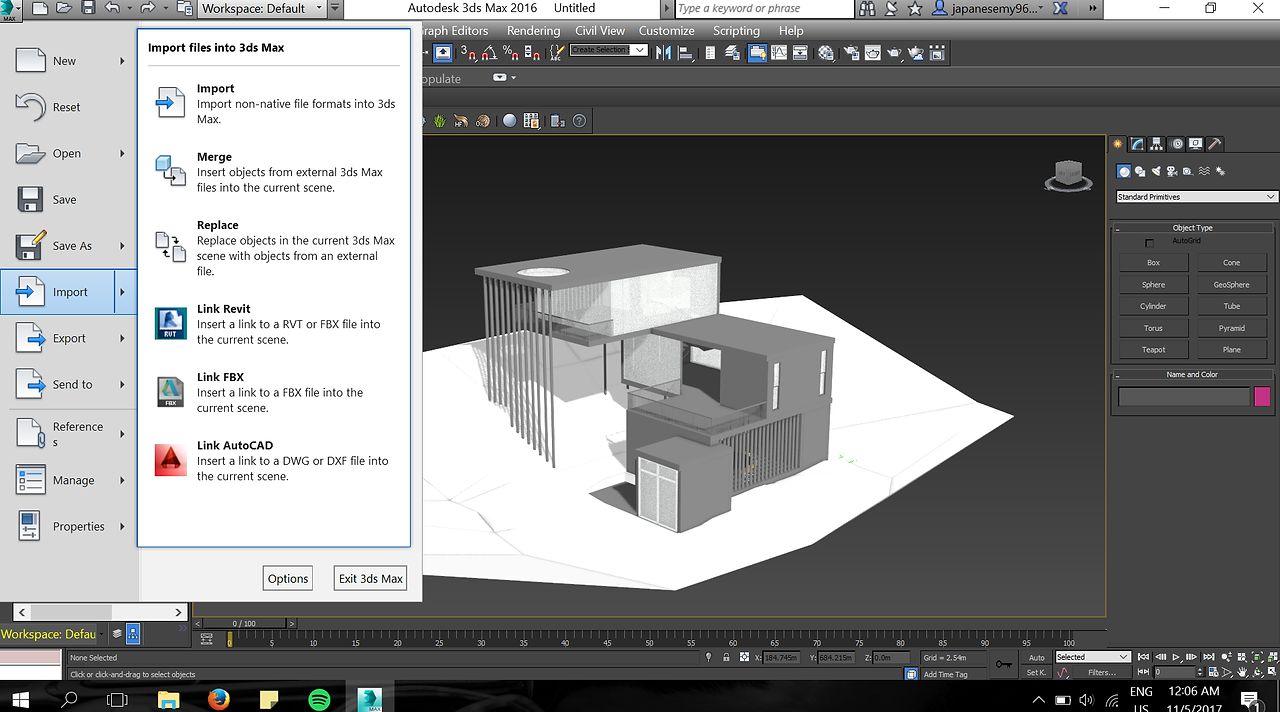Viewport: 1280px width, 712px height.
Task: Create a Teapot primitive button
Action: click(x=1153, y=350)
